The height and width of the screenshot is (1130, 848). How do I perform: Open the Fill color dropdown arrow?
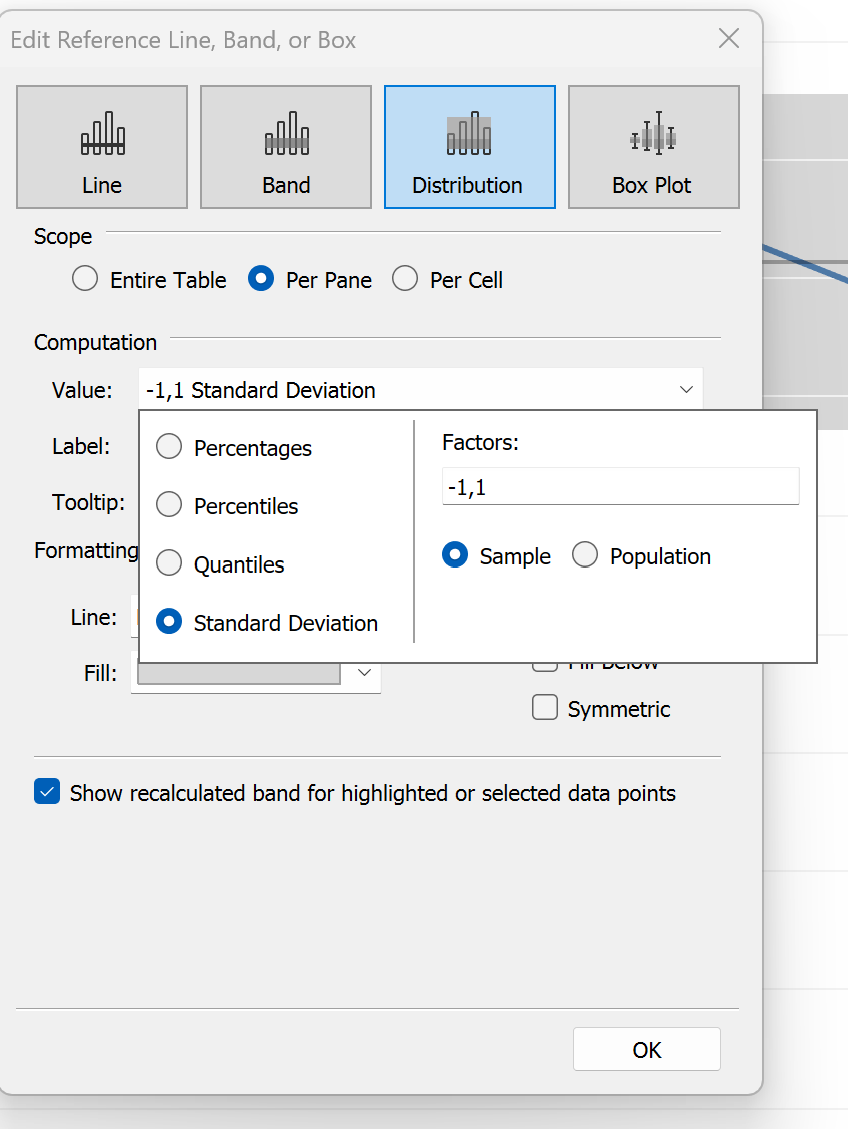364,673
